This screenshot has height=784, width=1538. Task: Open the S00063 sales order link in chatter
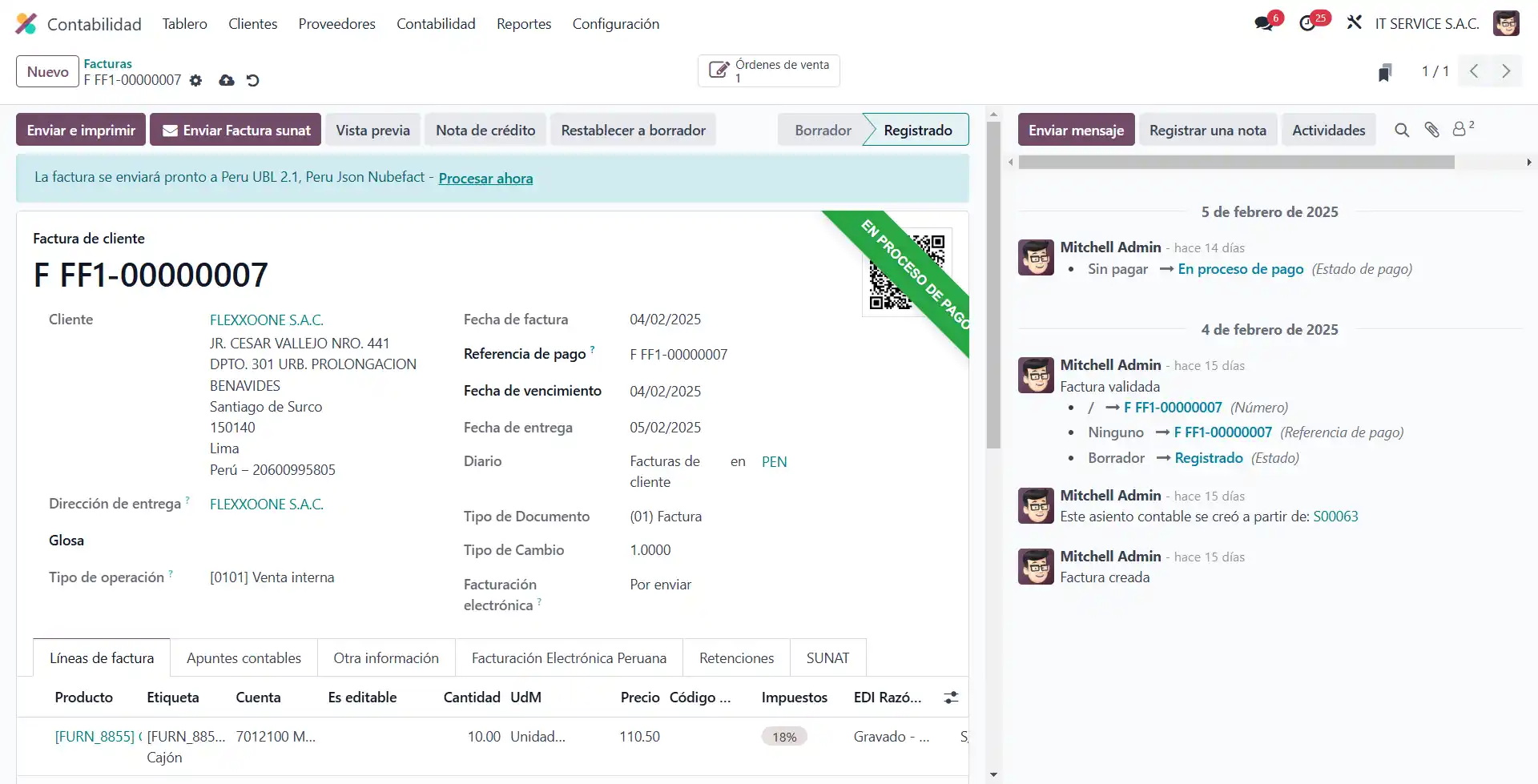click(1335, 517)
